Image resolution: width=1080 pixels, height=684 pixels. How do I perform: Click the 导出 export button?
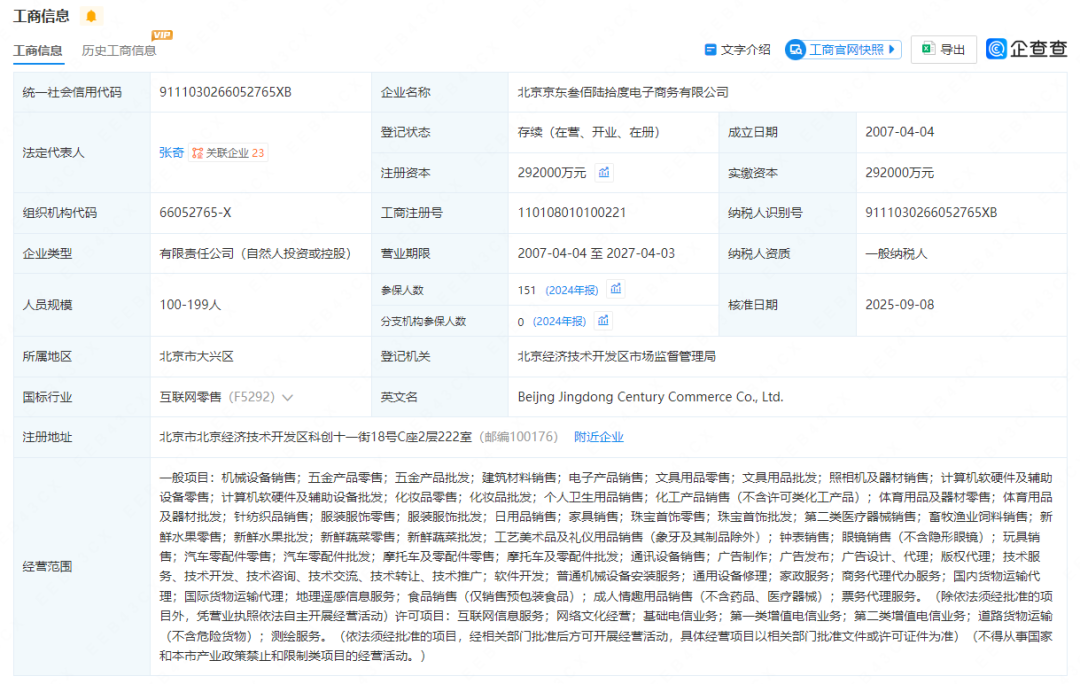pos(944,50)
